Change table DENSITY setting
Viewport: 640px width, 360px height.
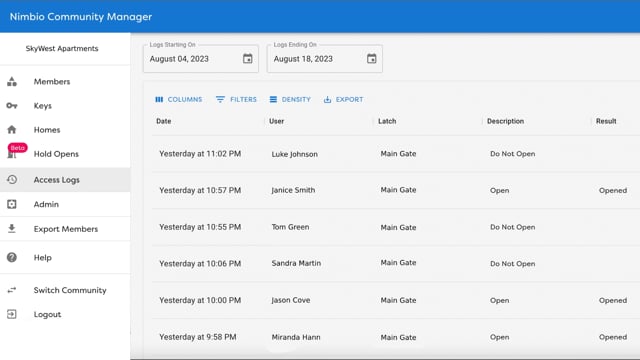pos(290,100)
